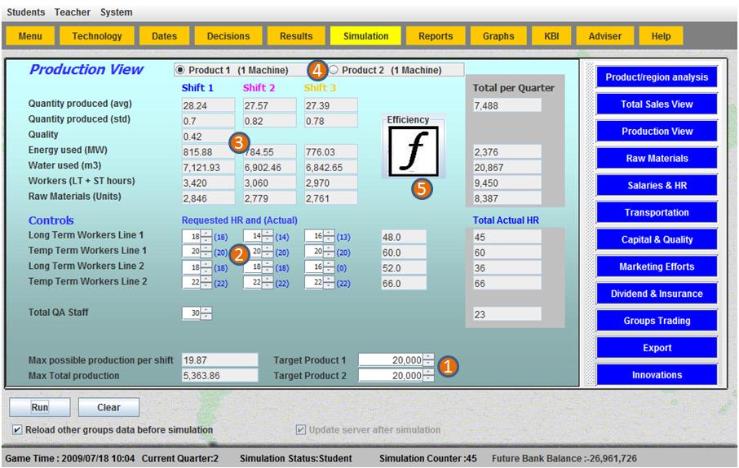This screenshot has width=739, height=468.
Task: Adjust the Target Product 2 stepper
Action: (429, 375)
